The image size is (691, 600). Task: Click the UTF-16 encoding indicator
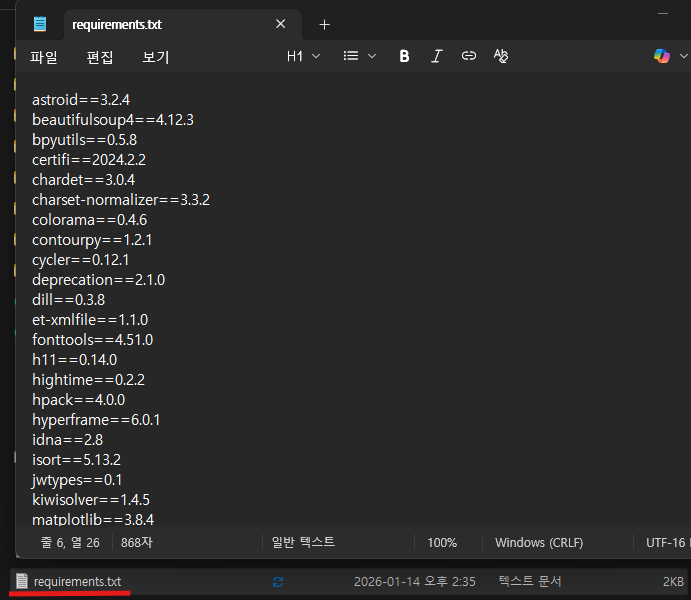[667, 543]
